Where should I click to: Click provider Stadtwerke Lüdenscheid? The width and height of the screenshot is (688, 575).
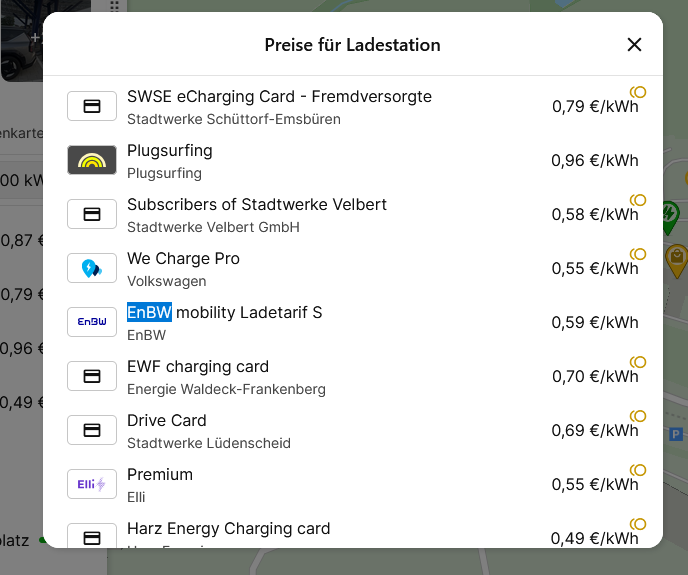208,443
